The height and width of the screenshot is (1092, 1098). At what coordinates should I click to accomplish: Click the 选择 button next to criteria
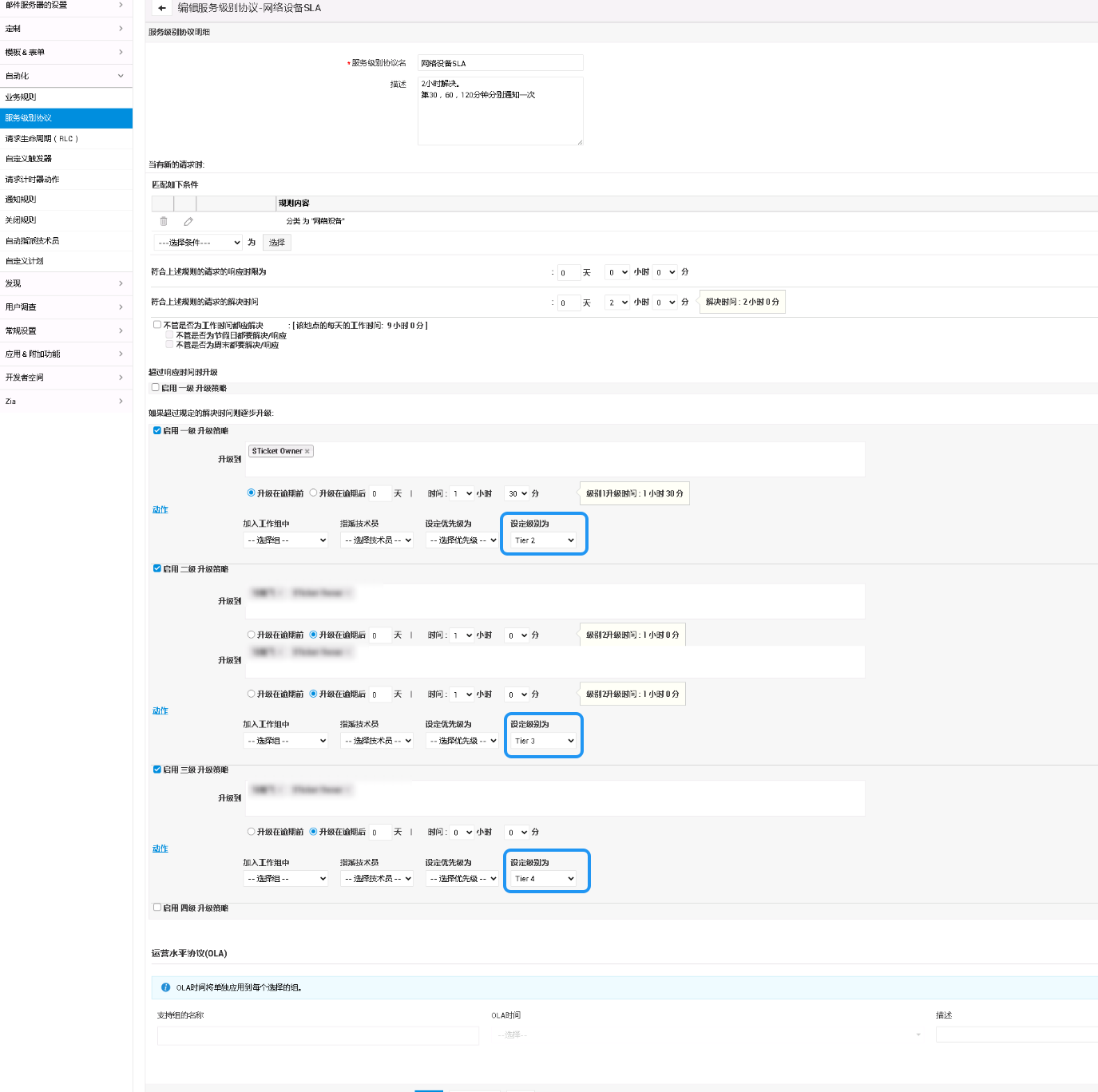[x=277, y=243]
